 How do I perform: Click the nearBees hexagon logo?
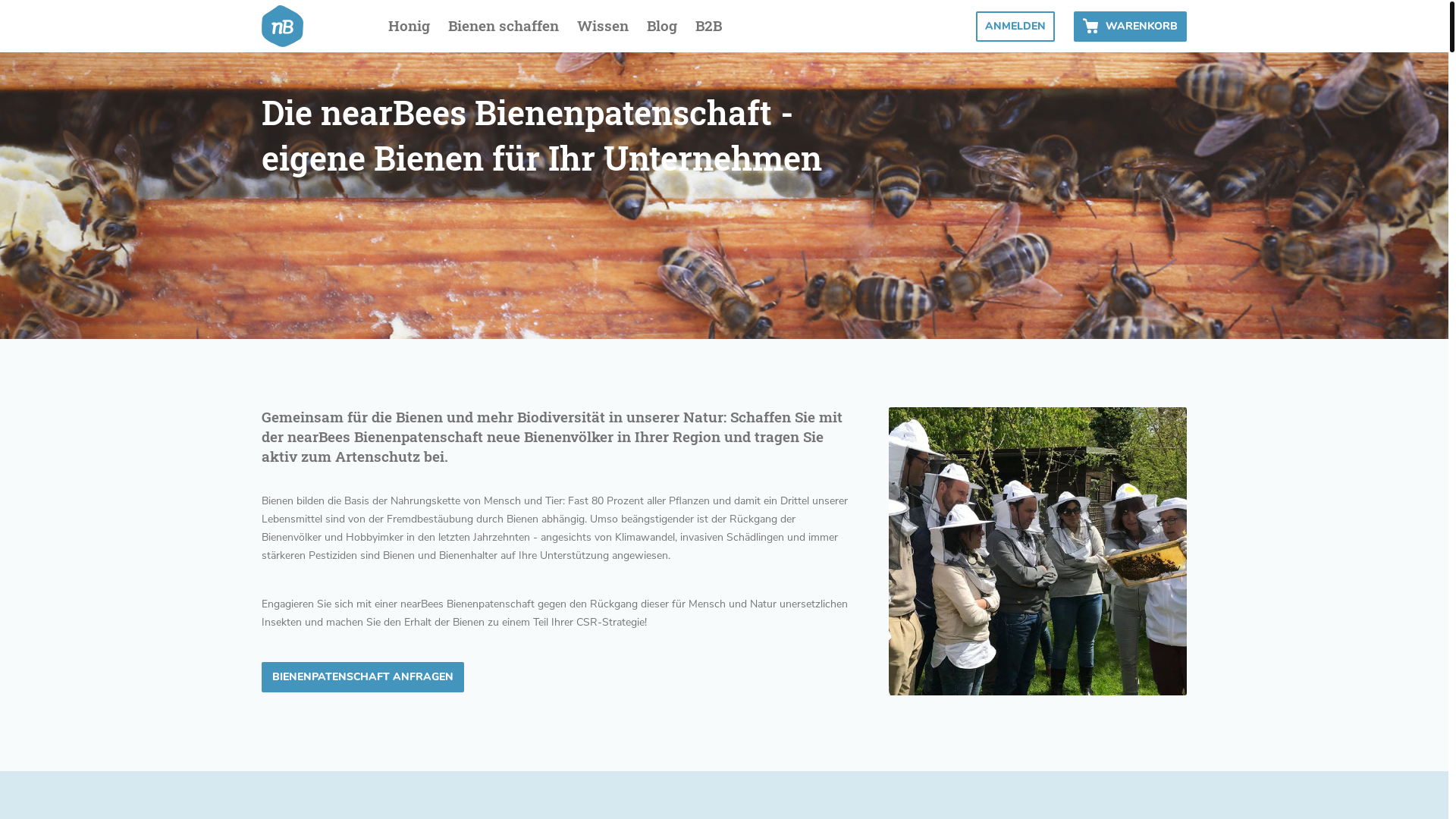(282, 26)
